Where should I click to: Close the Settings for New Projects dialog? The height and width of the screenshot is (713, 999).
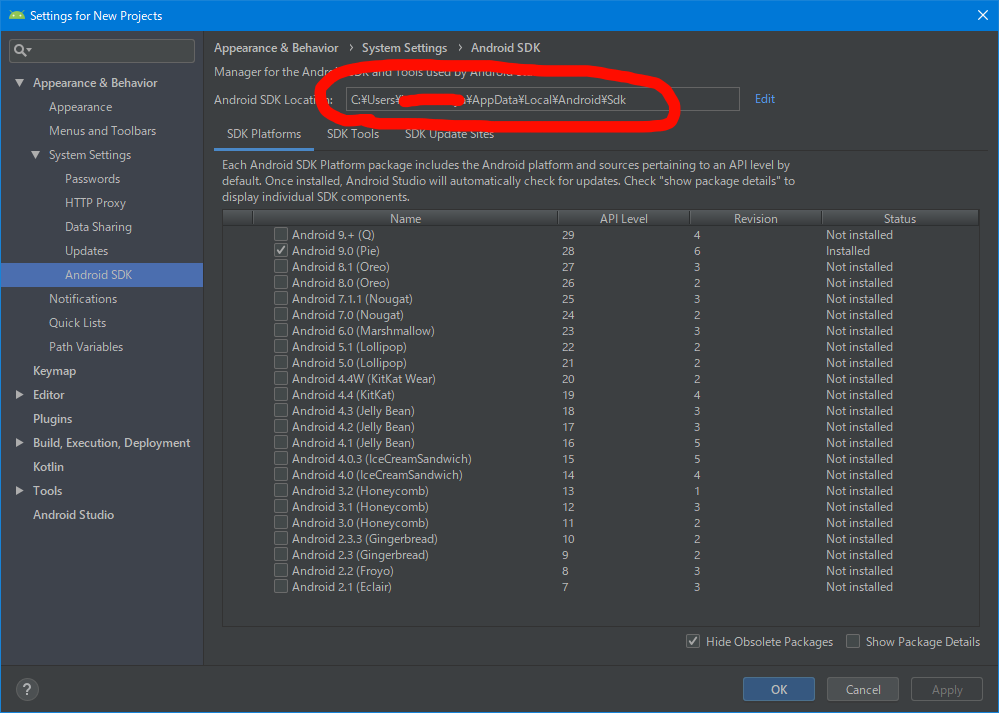pos(983,15)
